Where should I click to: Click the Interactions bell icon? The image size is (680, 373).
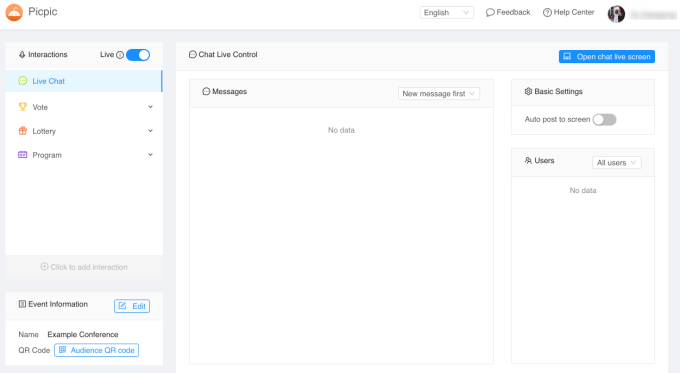22,55
